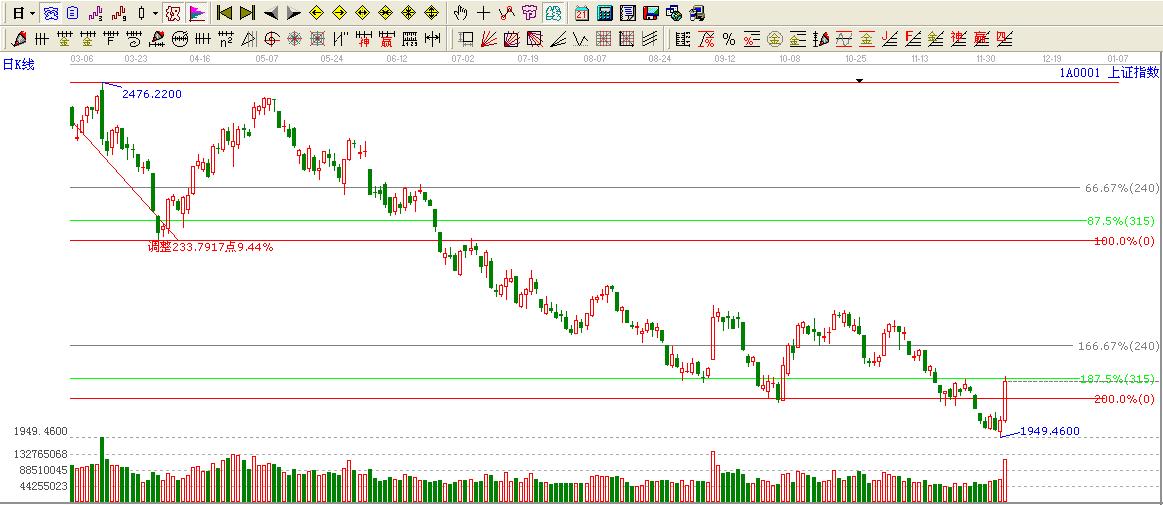Open the calendar icon showing 21
Screen dimensions: 1163x505
582,13
